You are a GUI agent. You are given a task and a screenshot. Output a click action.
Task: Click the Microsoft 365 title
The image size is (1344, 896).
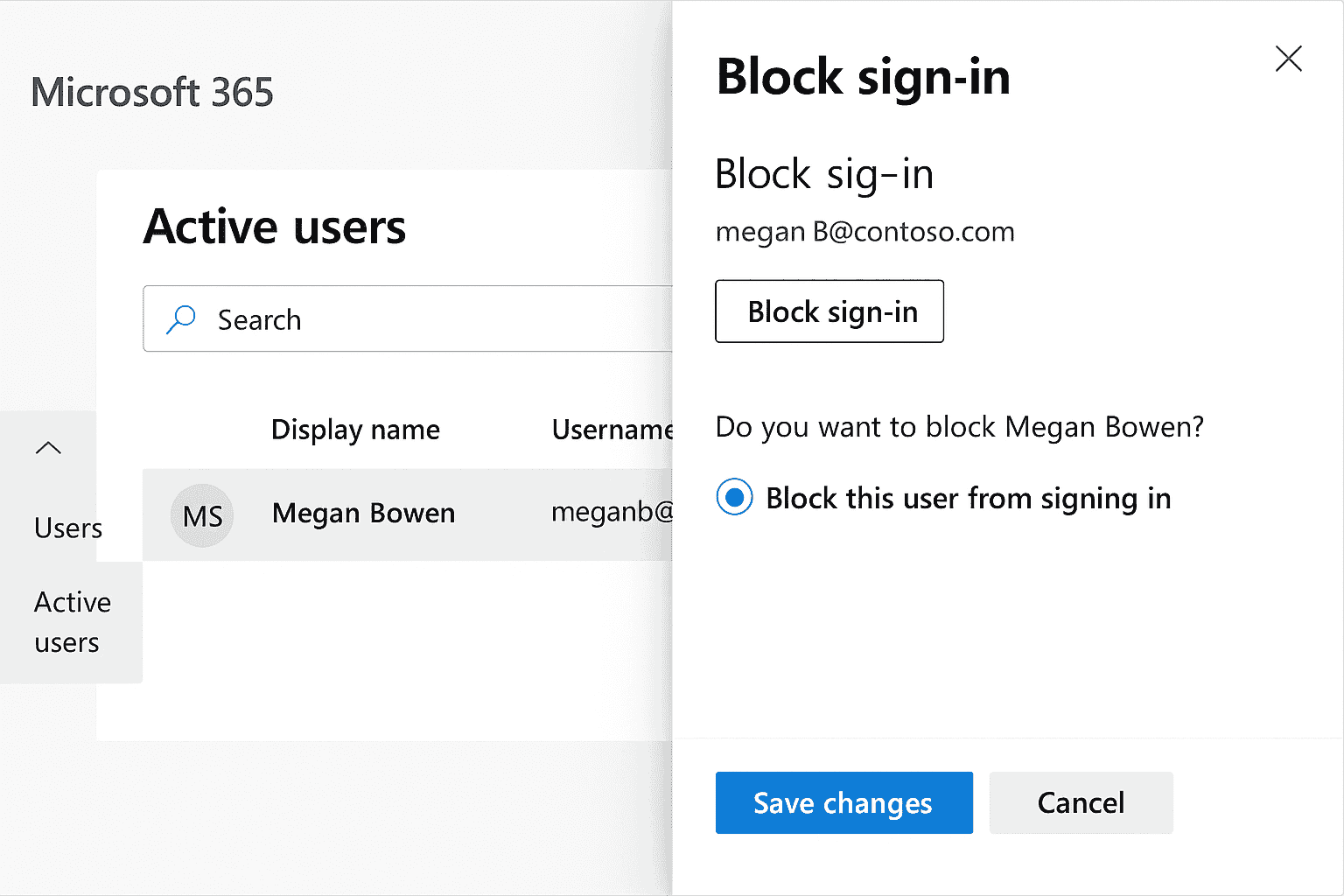tap(152, 93)
